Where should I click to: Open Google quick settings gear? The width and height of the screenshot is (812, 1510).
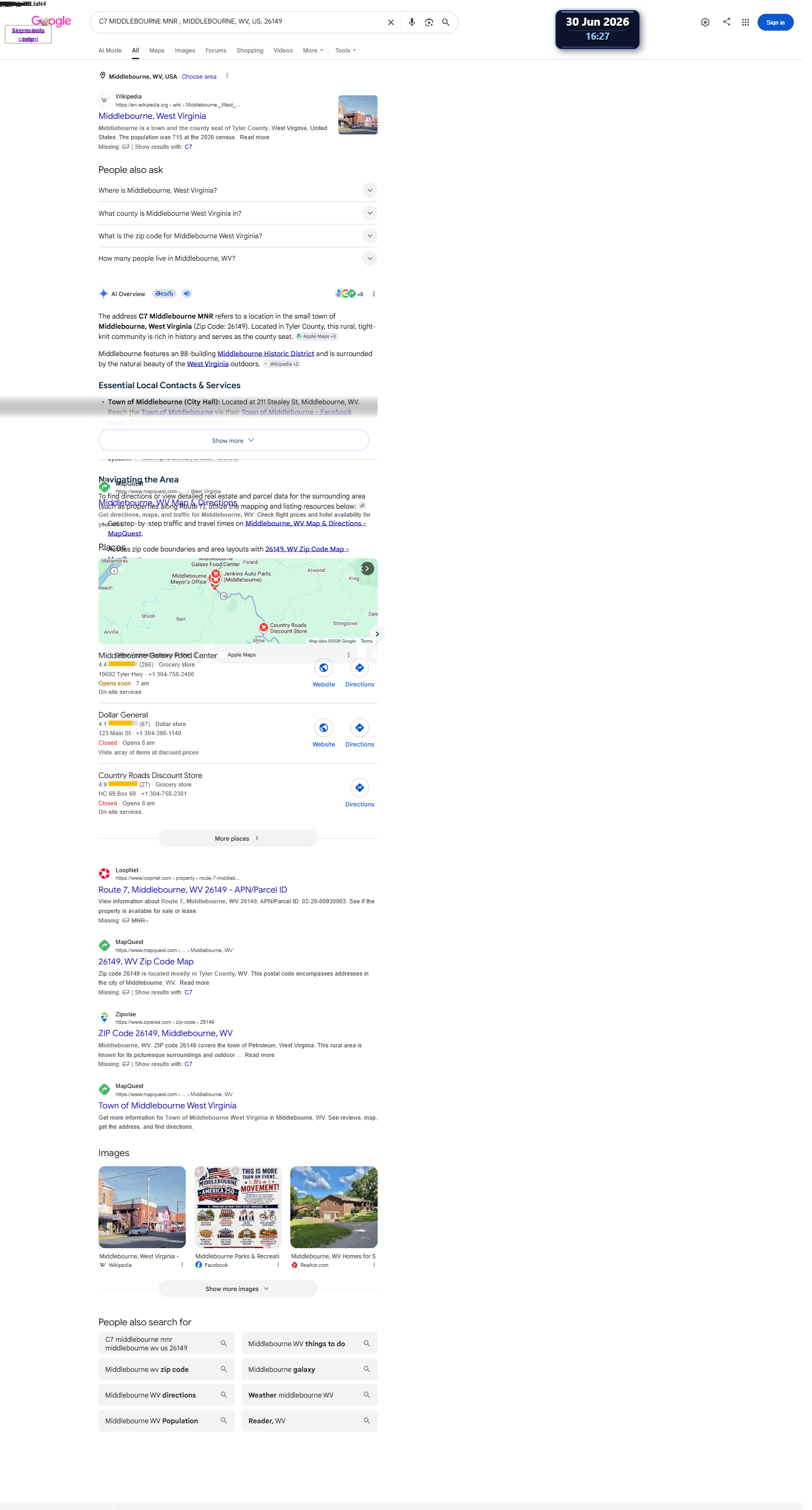pyautogui.click(x=705, y=22)
